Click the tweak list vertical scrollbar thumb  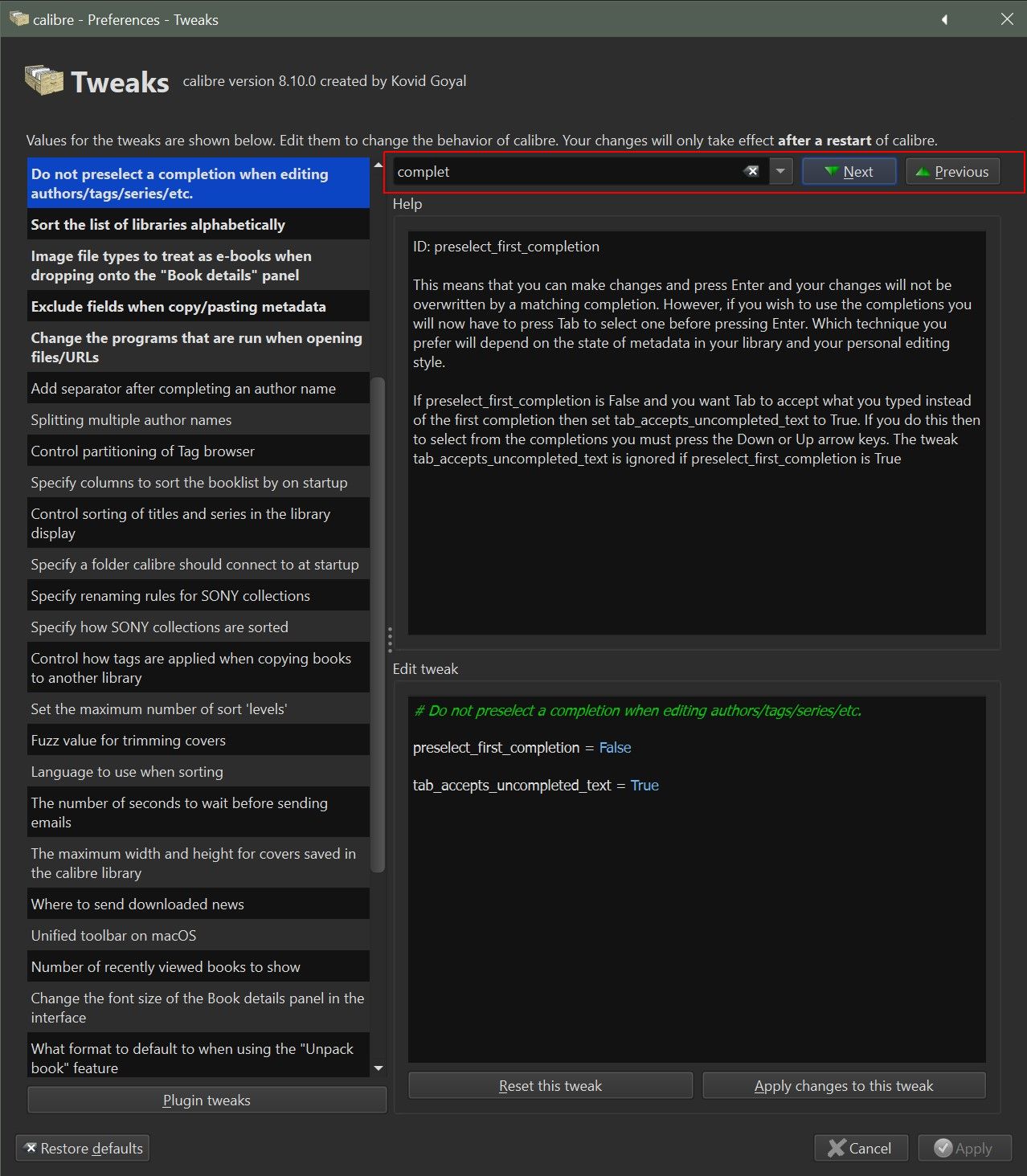click(x=378, y=624)
